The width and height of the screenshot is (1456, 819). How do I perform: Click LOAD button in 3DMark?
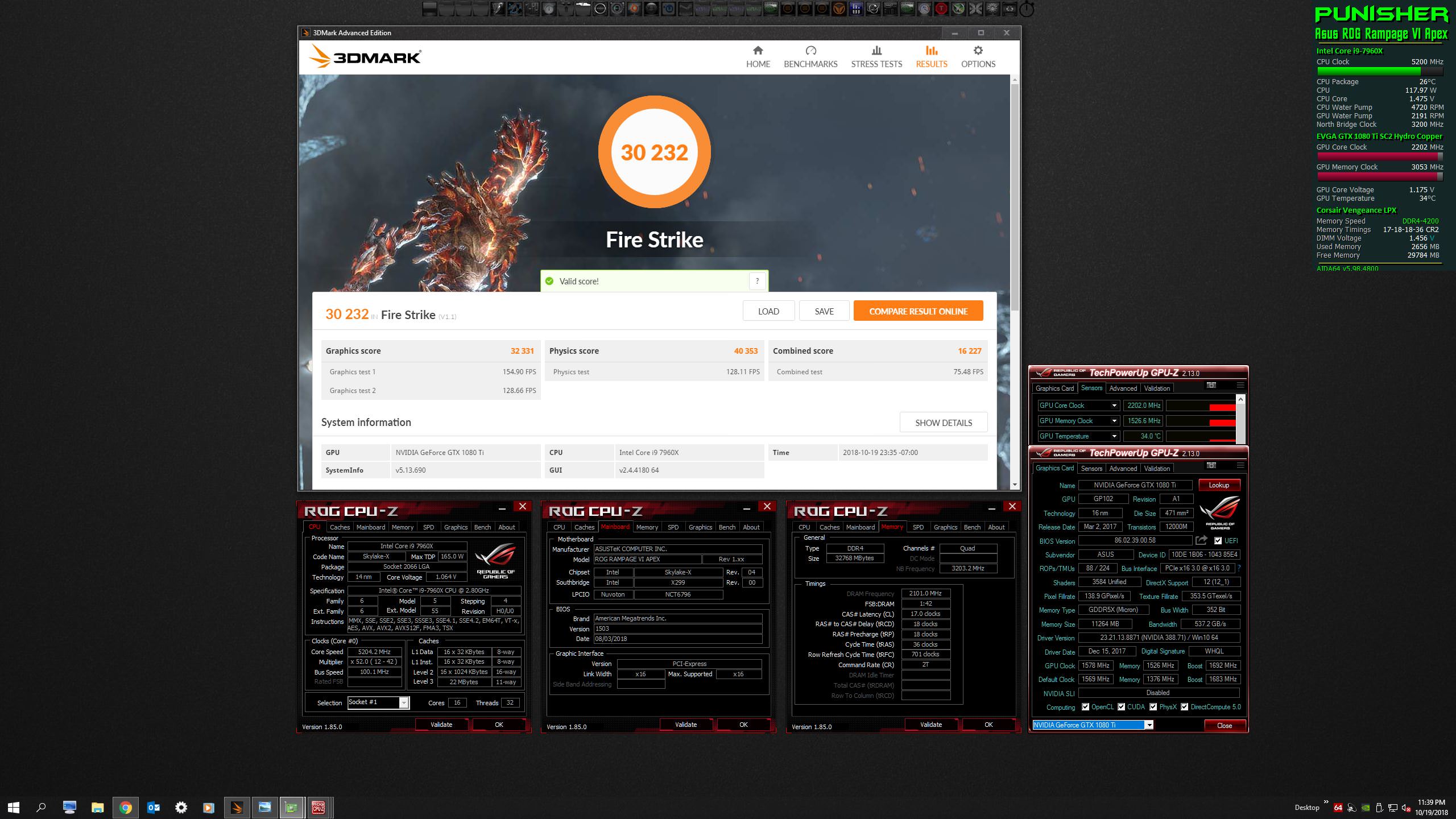click(x=768, y=311)
